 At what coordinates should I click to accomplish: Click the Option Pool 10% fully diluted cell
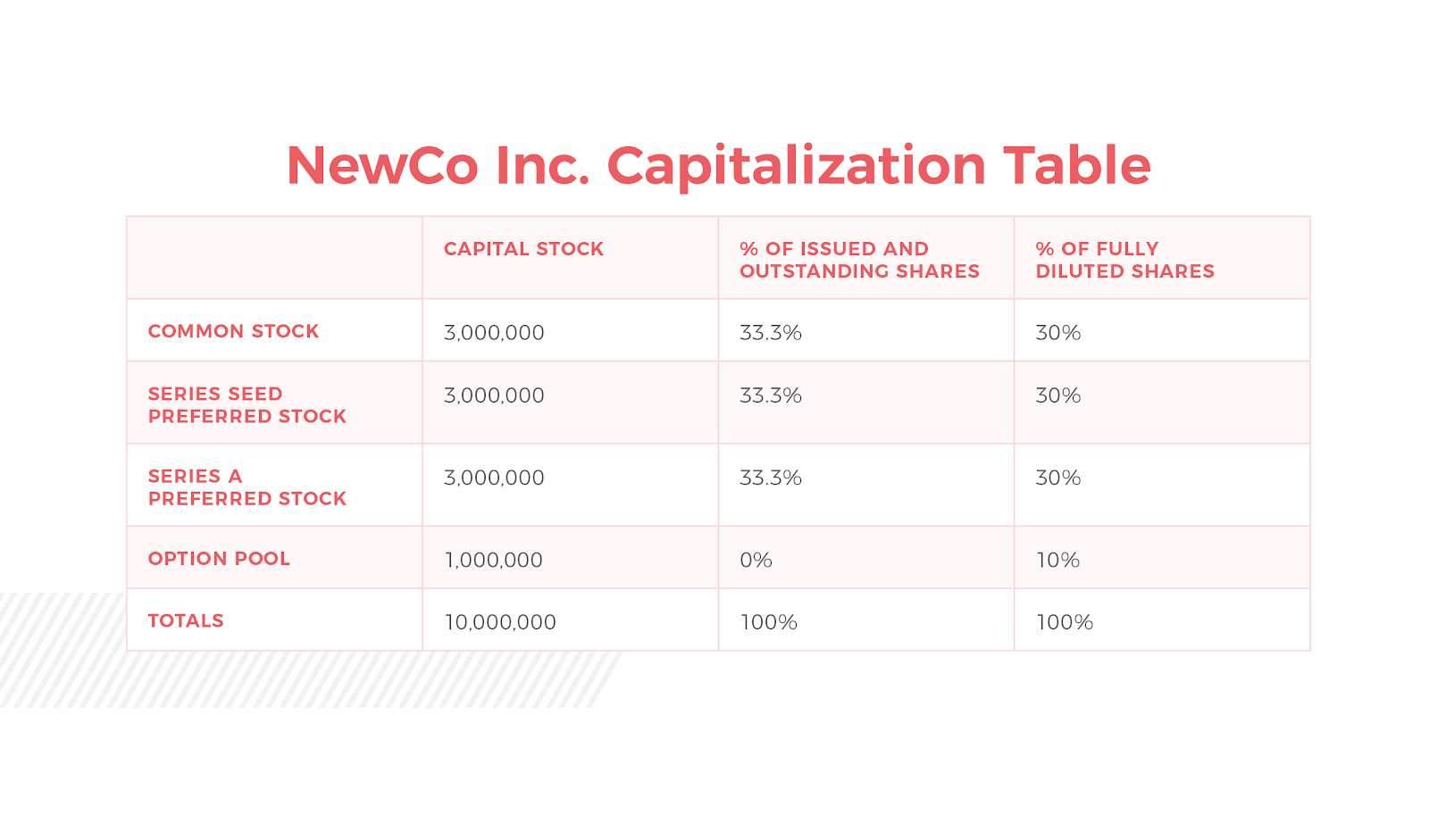point(1057,561)
